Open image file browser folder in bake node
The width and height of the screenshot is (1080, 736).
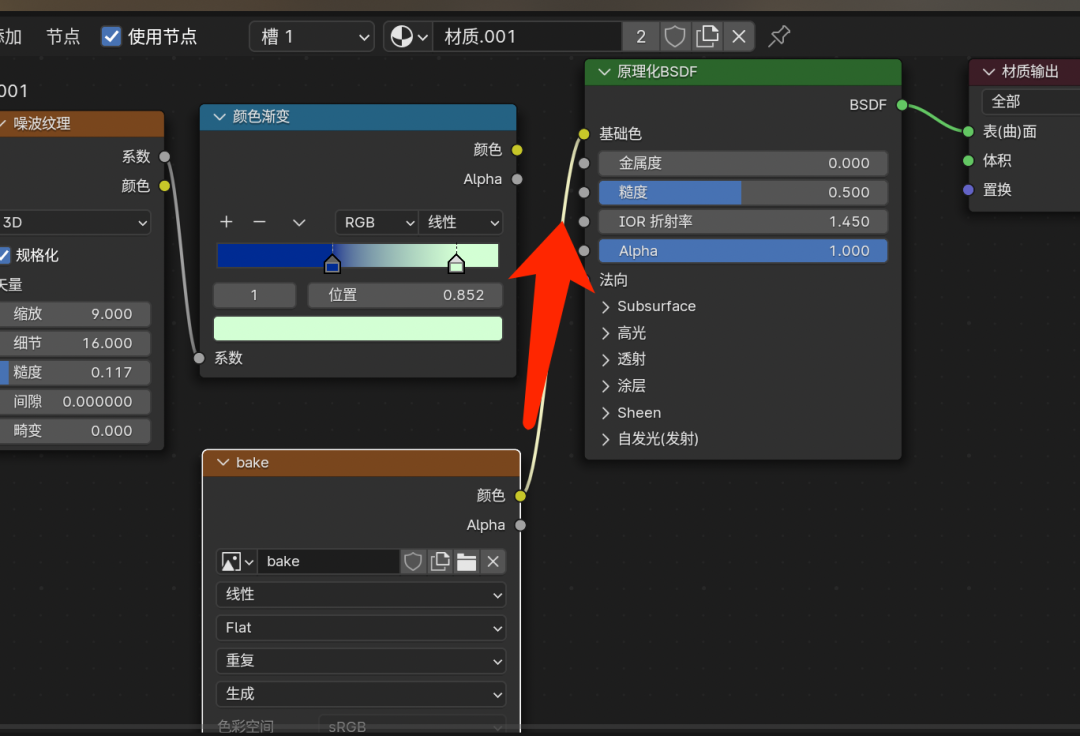click(466, 561)
